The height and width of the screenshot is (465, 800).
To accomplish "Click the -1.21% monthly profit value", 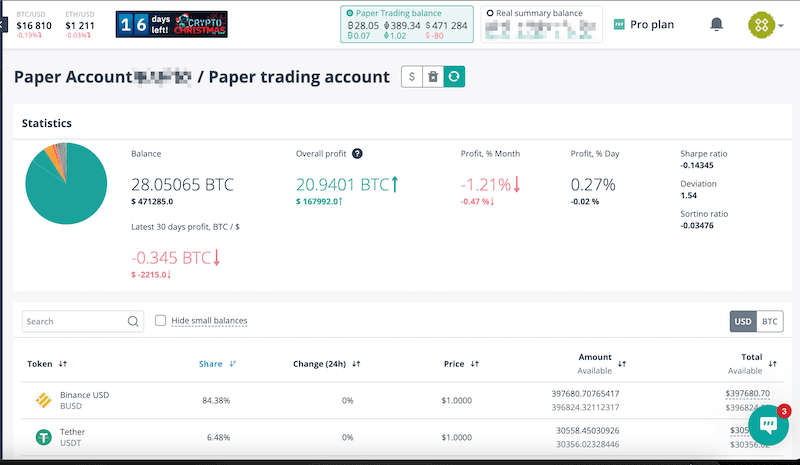I will point(490,184).
